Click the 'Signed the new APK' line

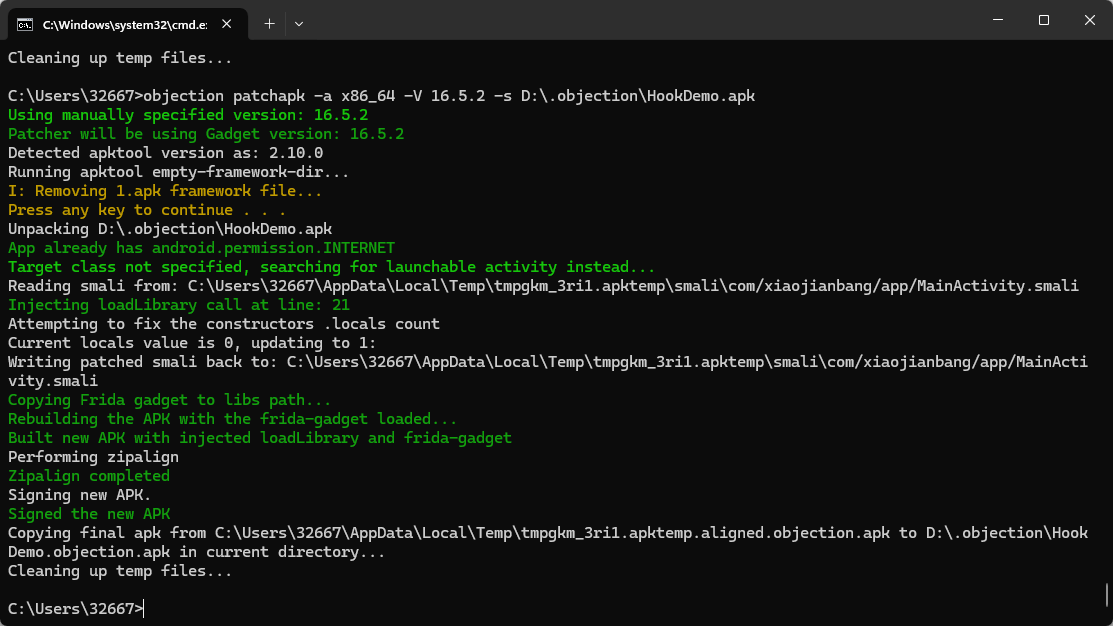coord(89,514)
